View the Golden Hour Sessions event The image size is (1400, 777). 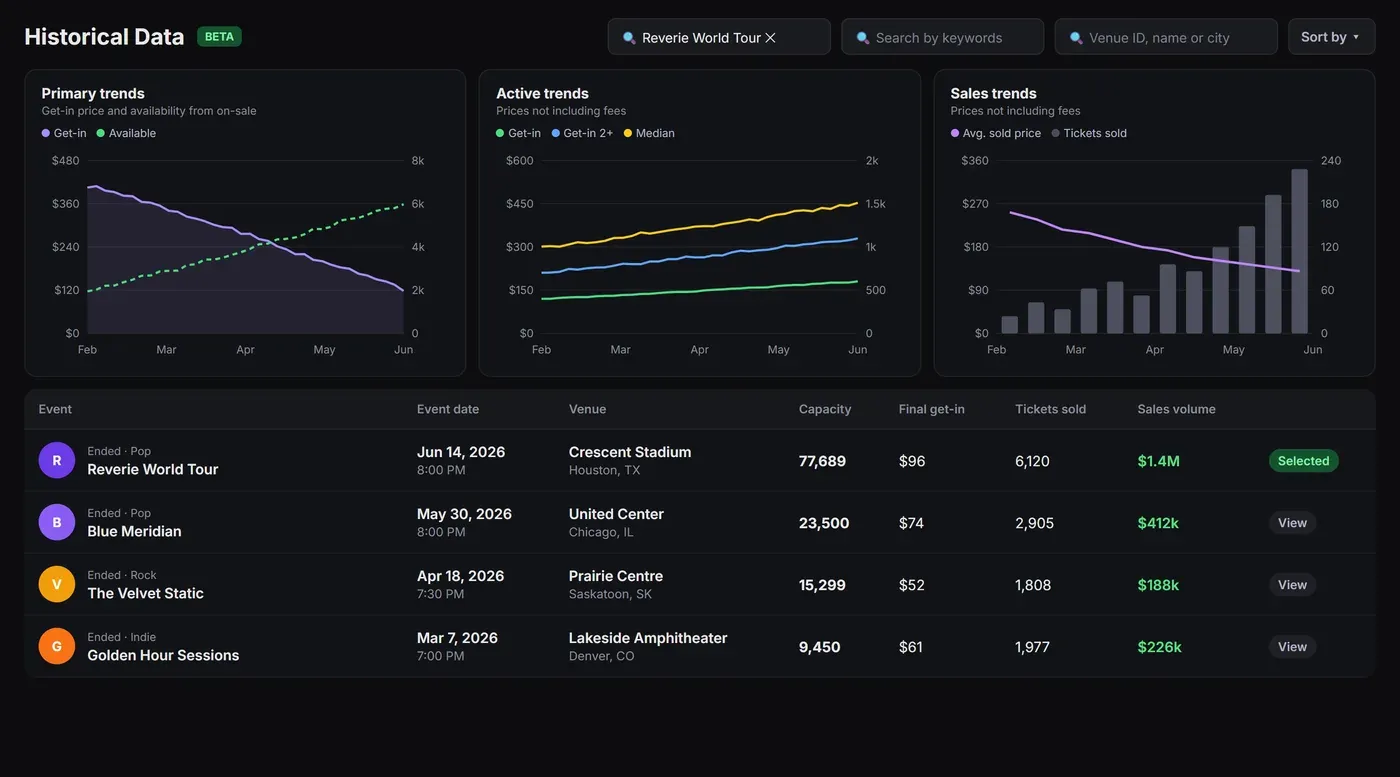tap(1292, 647)
